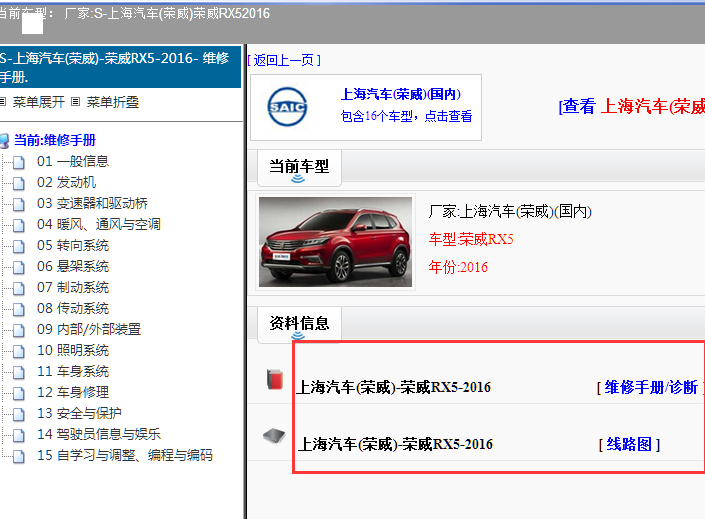
Task: Open chapter 06 悬架系统
Action: 73,266
